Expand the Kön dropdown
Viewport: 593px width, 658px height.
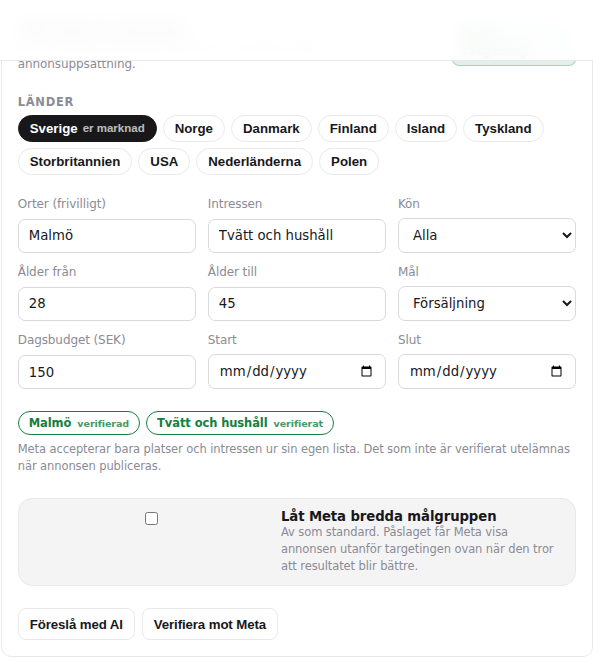(487, 235)
